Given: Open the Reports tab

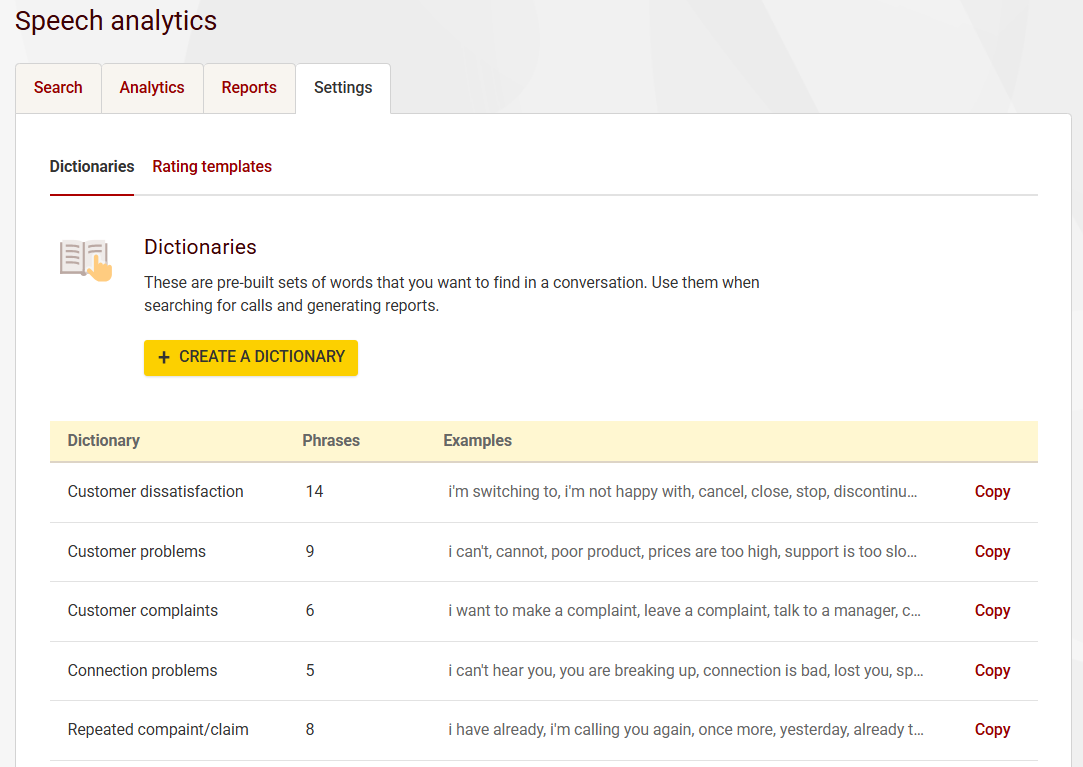Looking at the screenshot, I should point(249,88).
